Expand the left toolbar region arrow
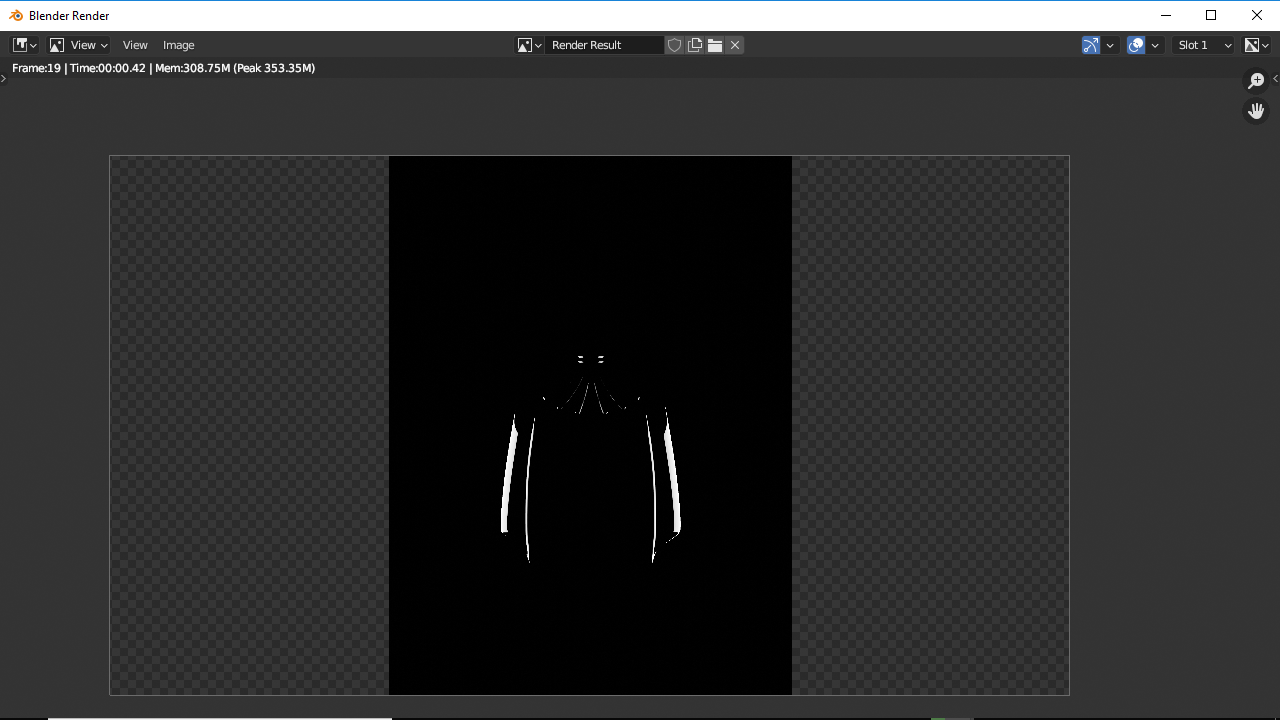This screenshot has width=1280, height=720. [x=3, y=78]
